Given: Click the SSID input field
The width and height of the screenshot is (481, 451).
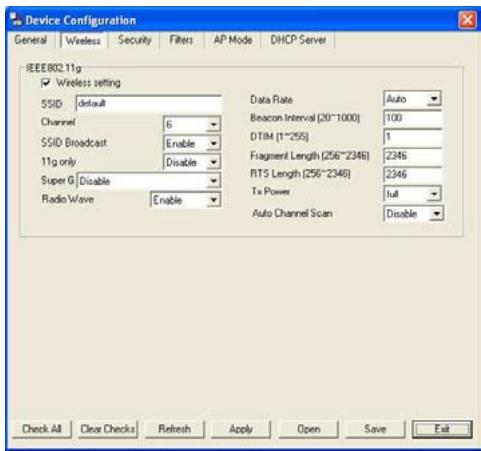Looking at the screenshot, I should (149, 104).
